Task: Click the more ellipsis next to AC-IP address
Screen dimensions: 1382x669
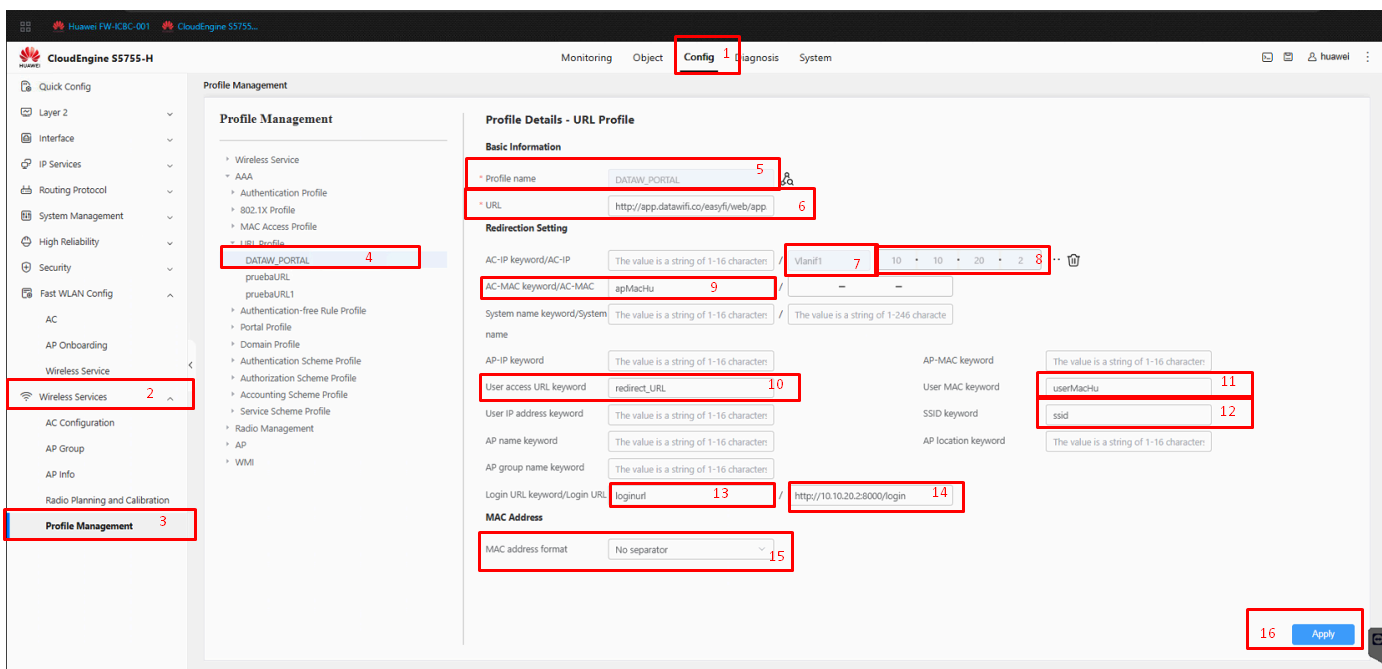Action: (1056, 260)
